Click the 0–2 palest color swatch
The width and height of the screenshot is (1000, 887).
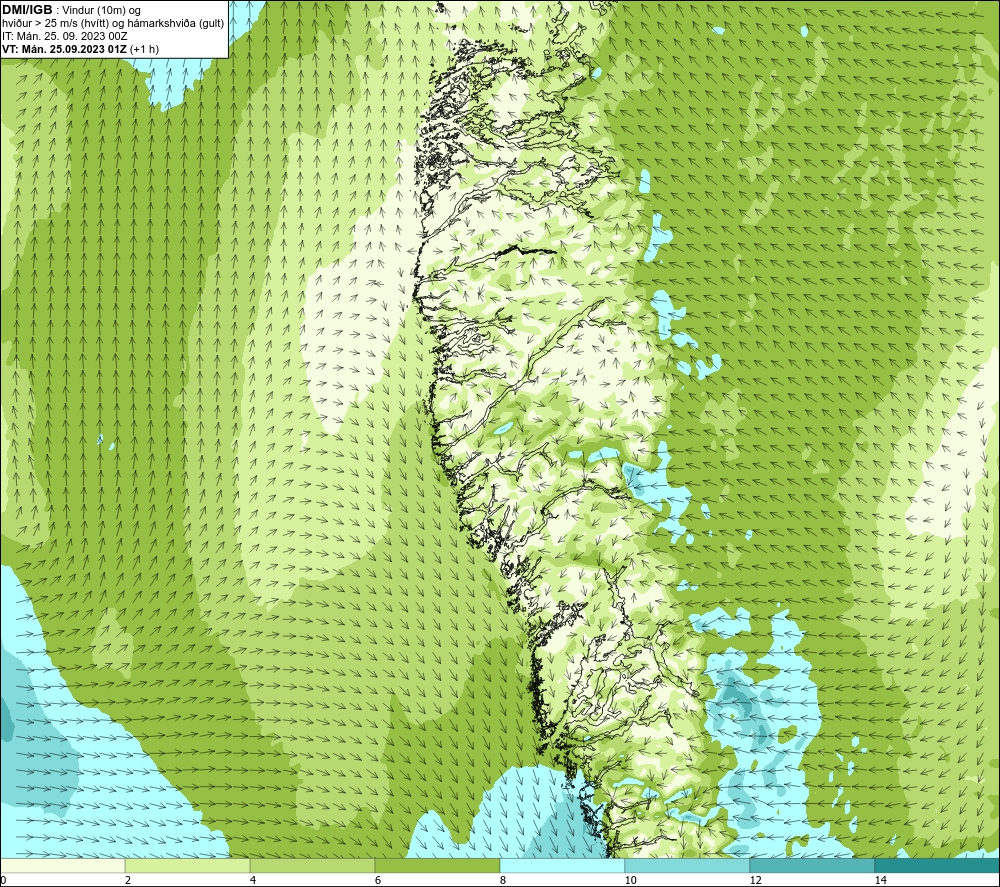click(62, 865)
